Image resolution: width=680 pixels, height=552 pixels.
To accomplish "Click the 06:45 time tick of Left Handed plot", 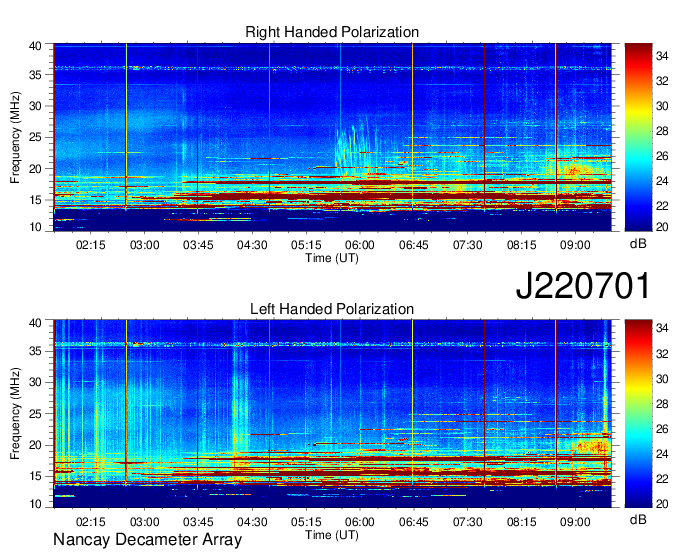I will [x=414, y=522].
